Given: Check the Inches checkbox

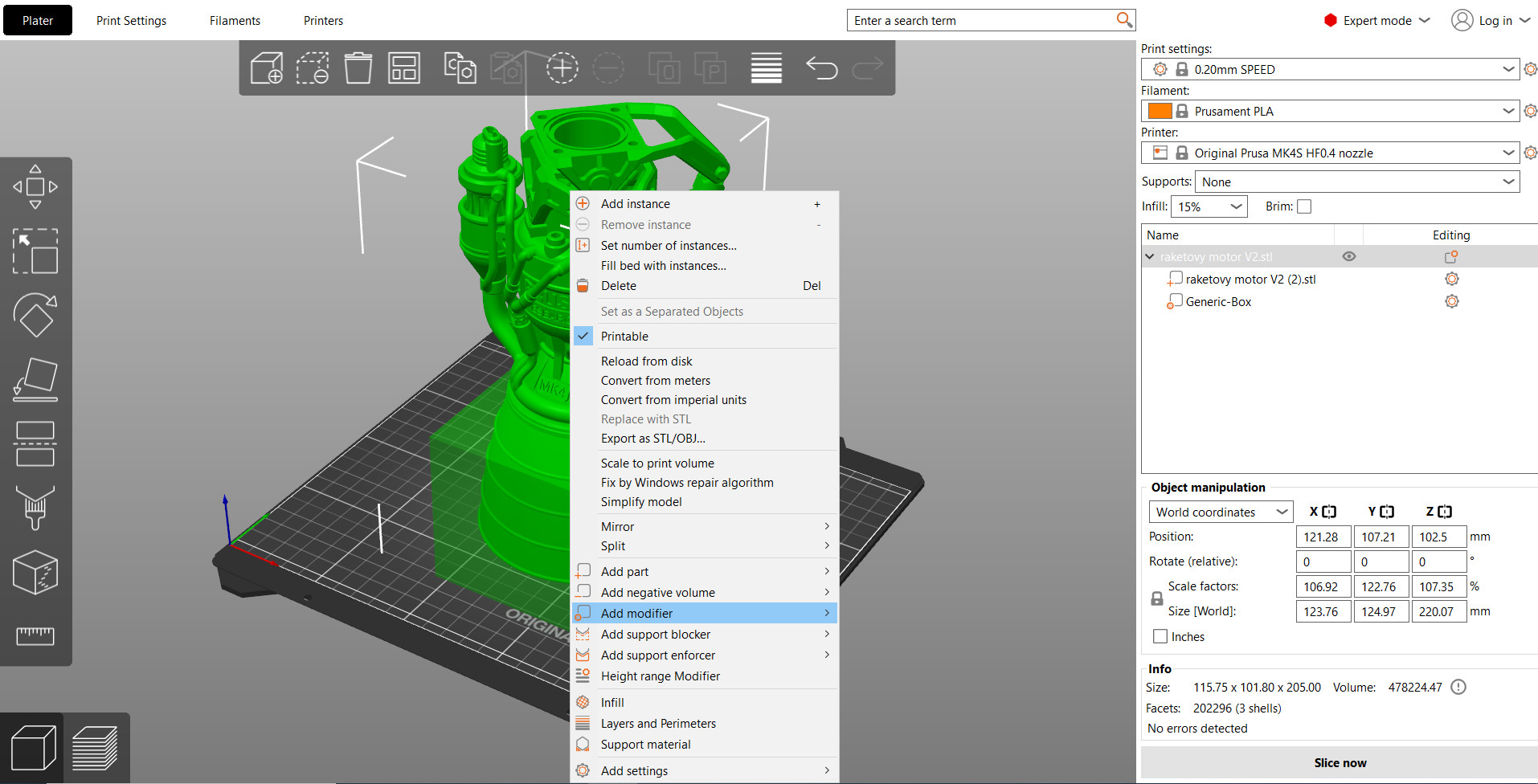Looking at the screenshot, I should pyautogui.click(x=1160, y=636).
